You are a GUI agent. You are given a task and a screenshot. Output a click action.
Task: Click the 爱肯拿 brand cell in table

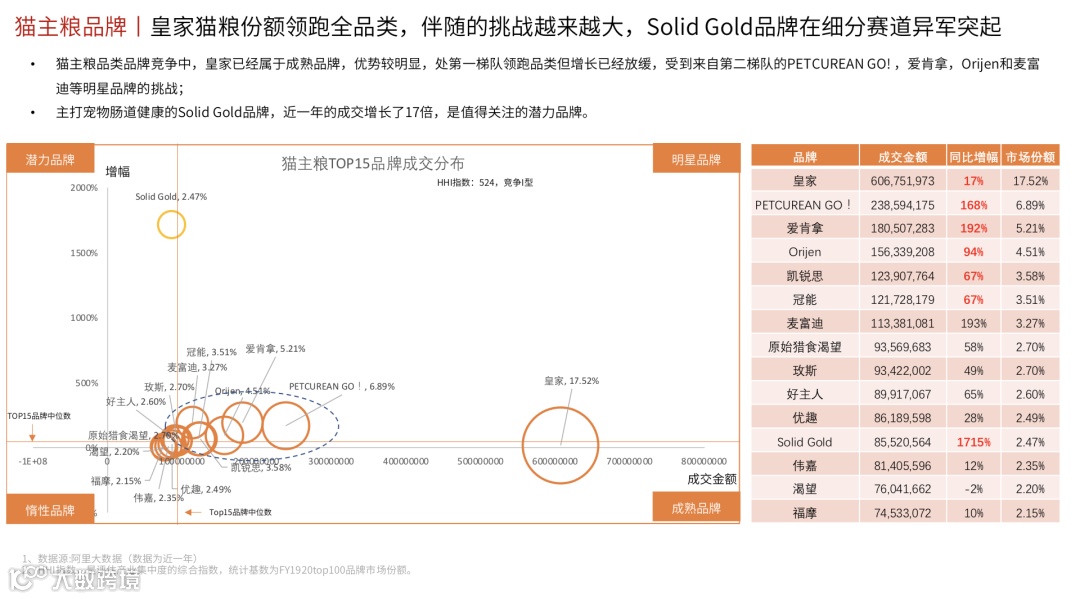[804, 228]
